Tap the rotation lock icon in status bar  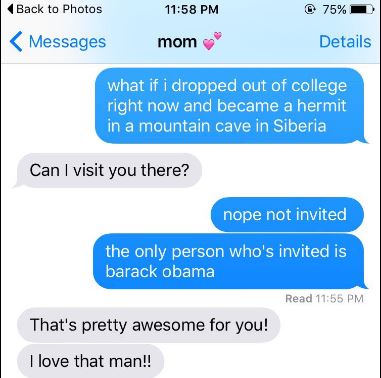tap(310, 10)
